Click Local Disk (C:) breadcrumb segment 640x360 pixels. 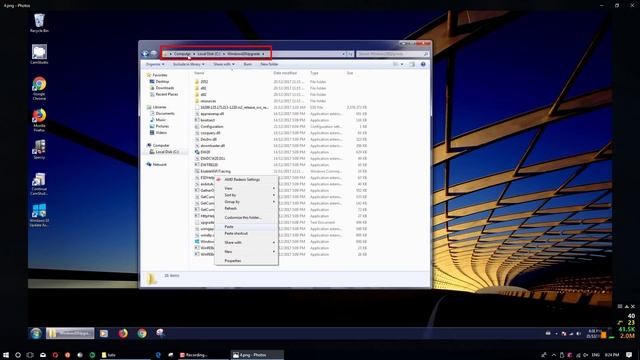209,54
